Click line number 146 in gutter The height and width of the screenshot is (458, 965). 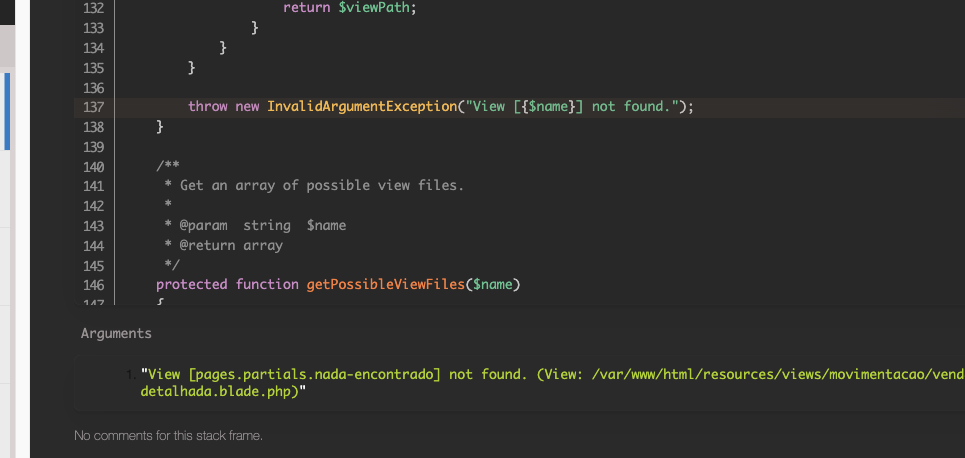pos(94,285)
